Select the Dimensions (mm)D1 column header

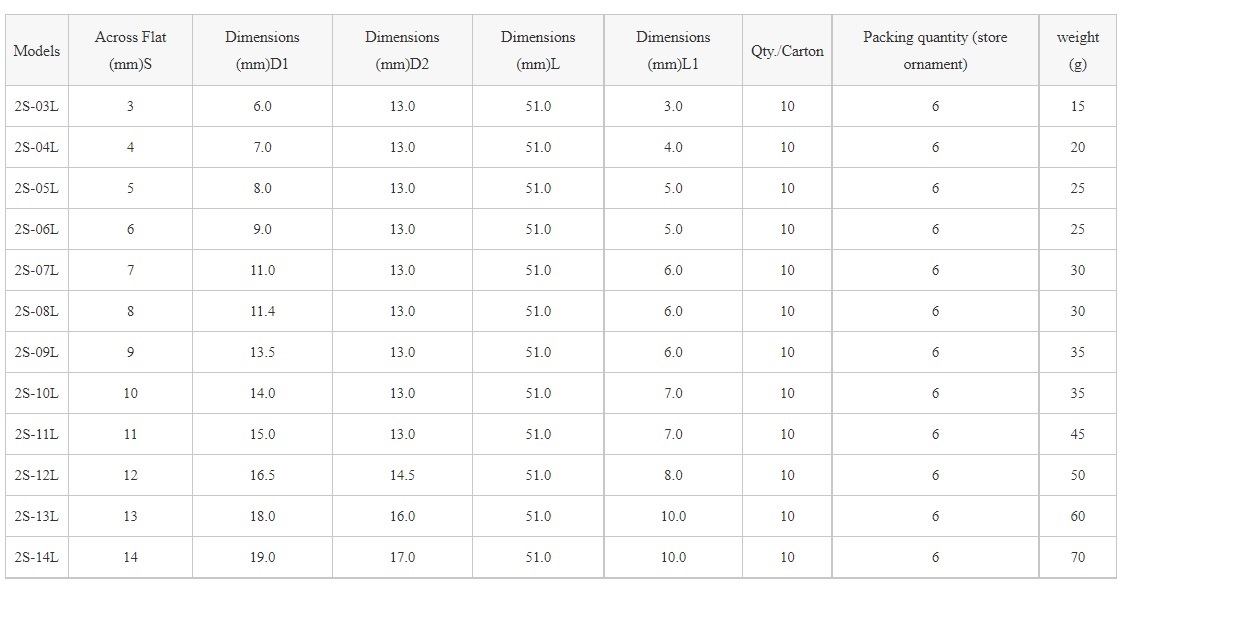[x=262, y=51]
